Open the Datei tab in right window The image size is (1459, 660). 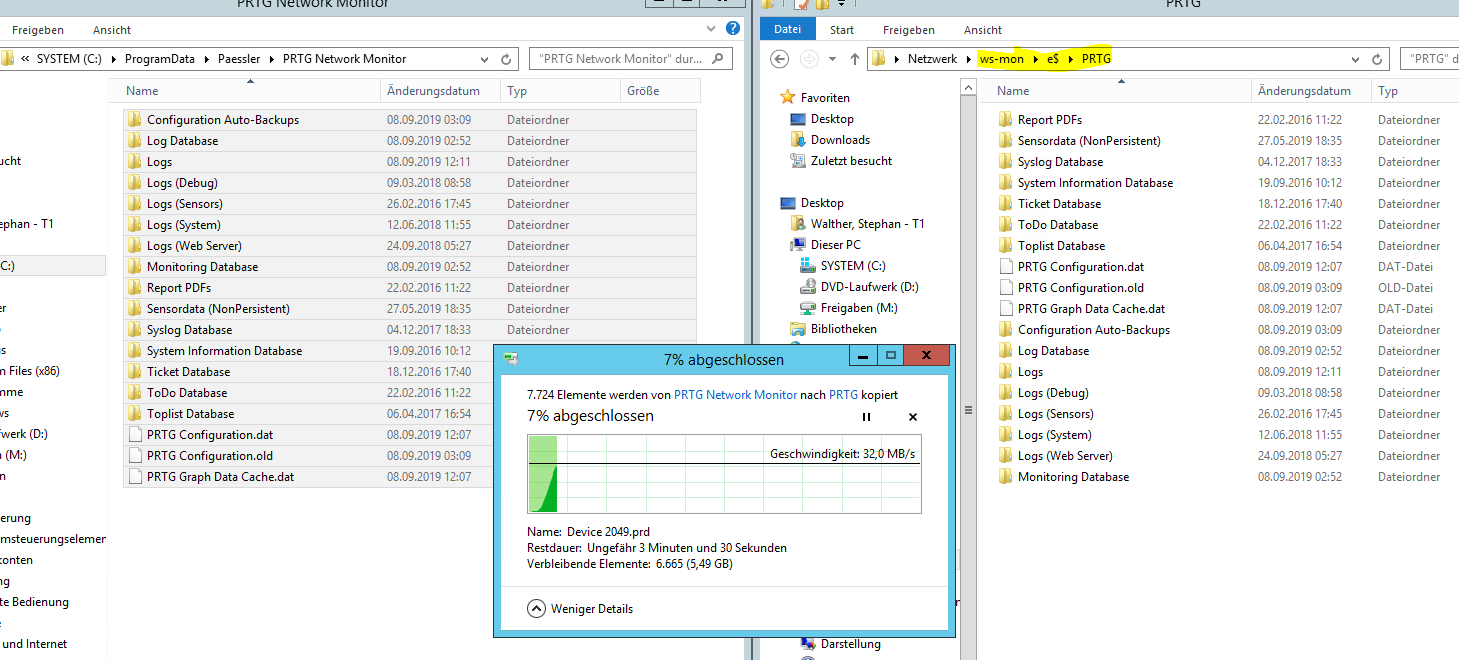(x=788, y=29)
